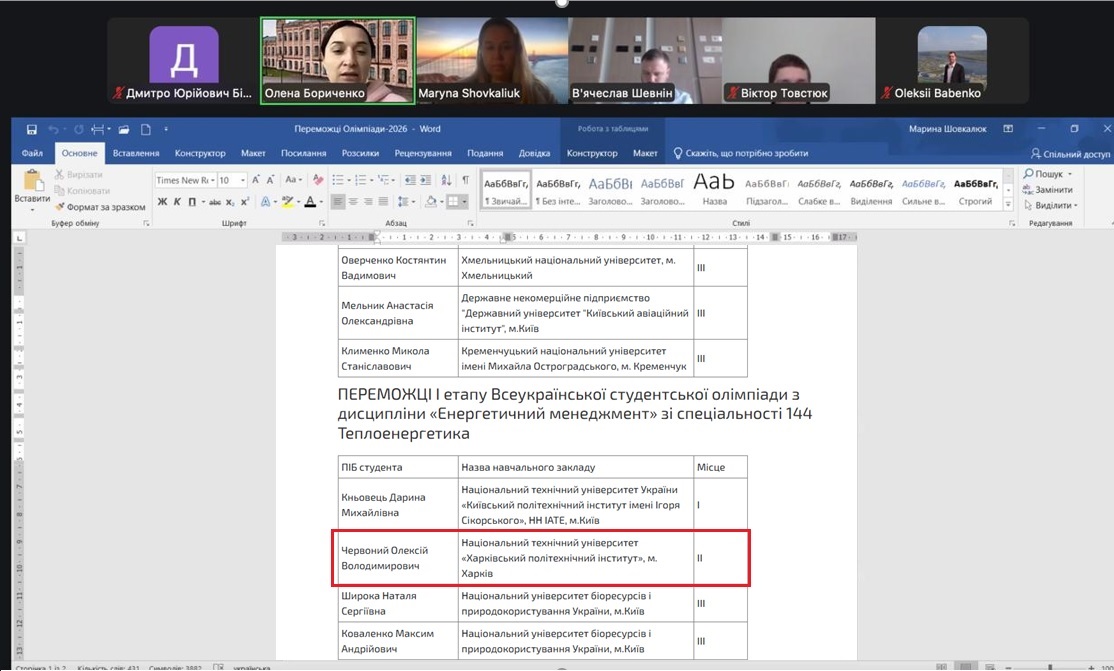The height and width of the screenshot is (671, 1114).
Task: Click the Save icon in quick access toolbar
Action: (32, 129)
